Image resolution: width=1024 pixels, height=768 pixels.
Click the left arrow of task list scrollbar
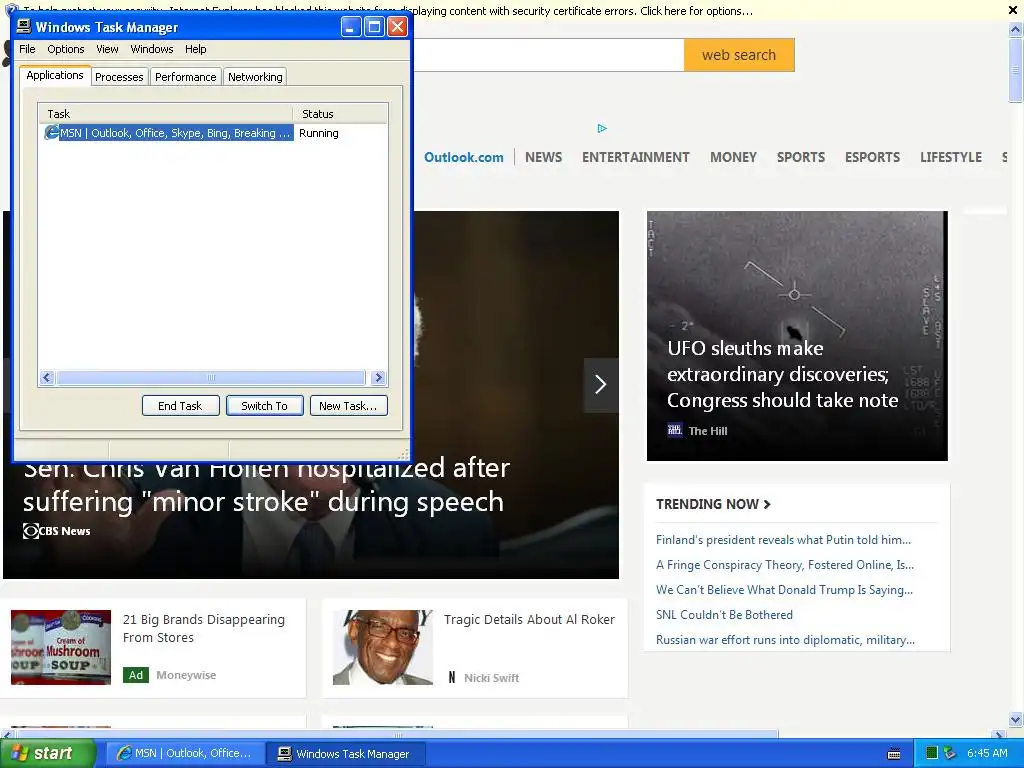click(x=46, y=377)
